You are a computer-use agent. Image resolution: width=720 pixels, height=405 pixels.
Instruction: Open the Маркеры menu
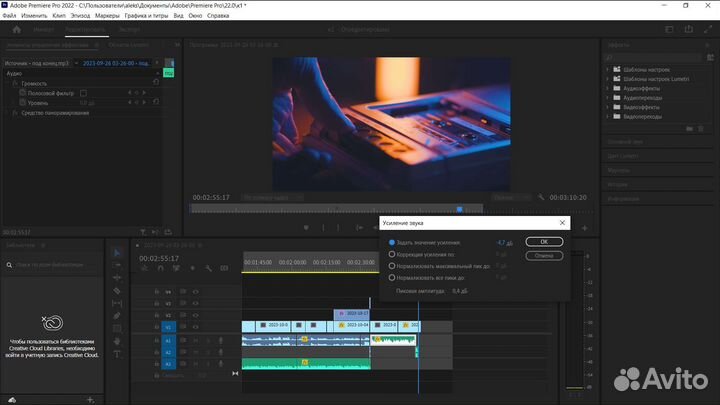tap(107, 16)
